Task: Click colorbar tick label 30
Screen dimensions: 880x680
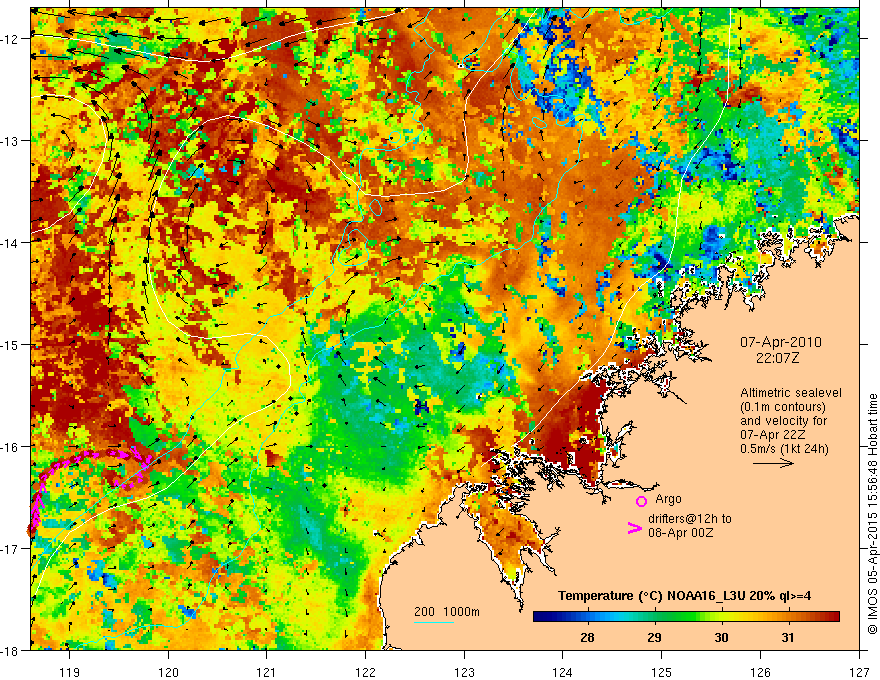Action: click(721, 637)
